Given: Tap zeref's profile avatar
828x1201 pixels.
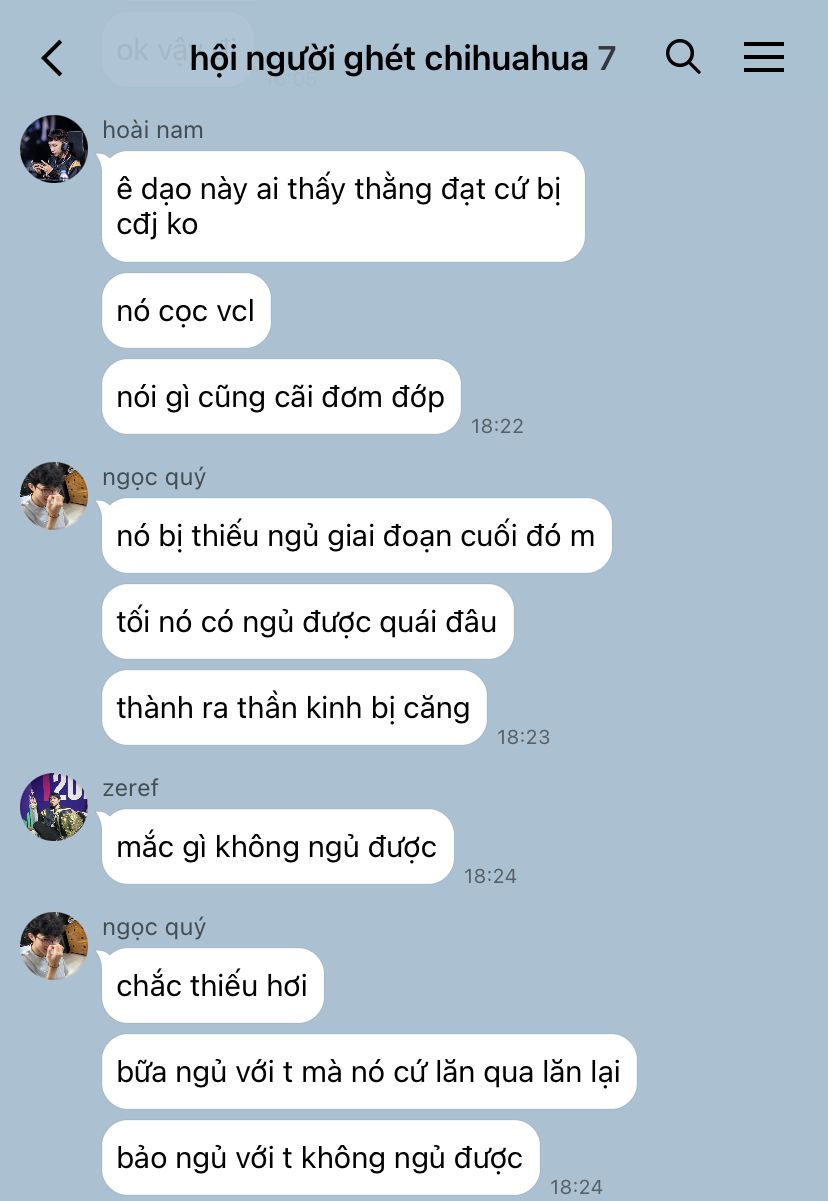Looking at the screenshot, I should 54,807.
